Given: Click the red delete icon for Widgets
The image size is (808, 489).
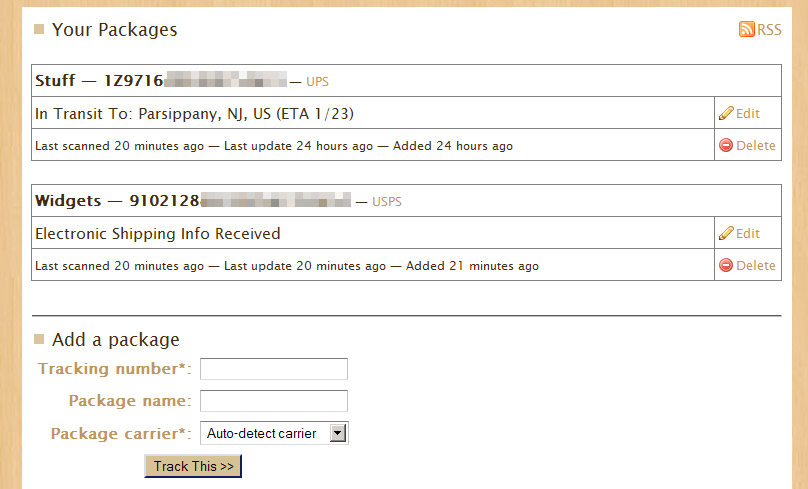Looking at the screenshot, I should point(726,265).
